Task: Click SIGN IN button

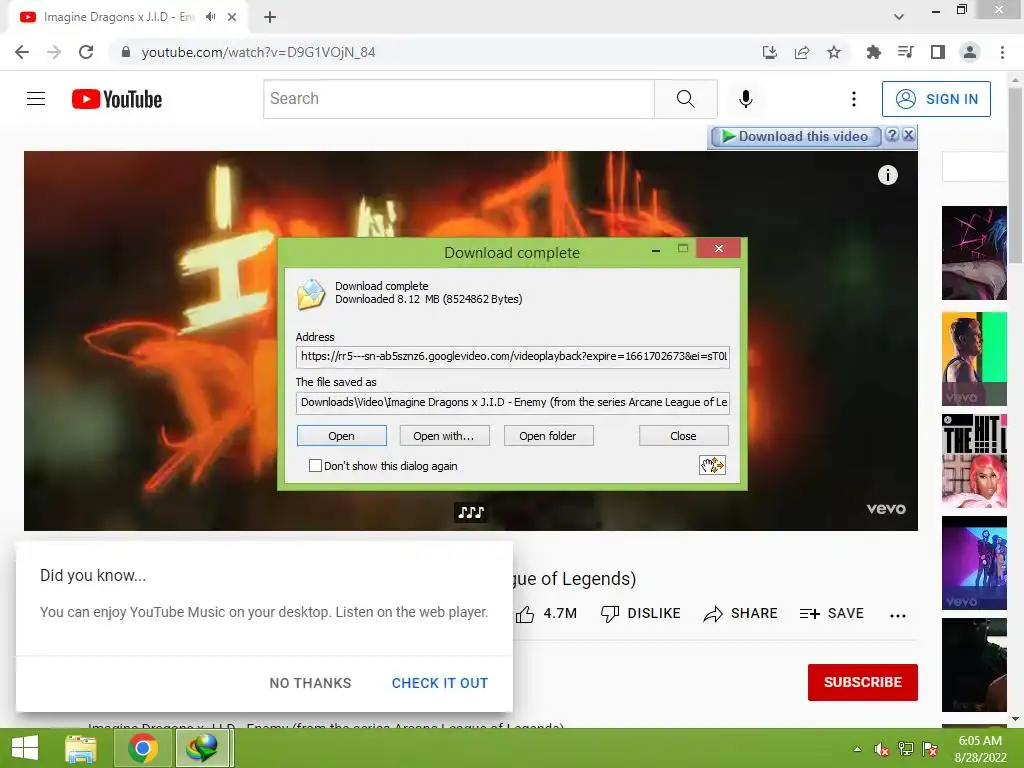Action: pyautogui.click(x=936, y=99)
